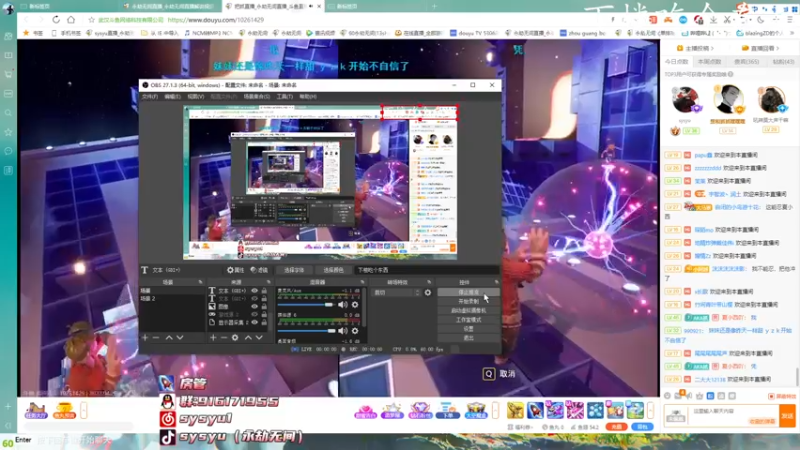The width and height of the screenshot is (800, 450).
Task: Enable Studio Mode (工作室模式) button
Action: 468,320
